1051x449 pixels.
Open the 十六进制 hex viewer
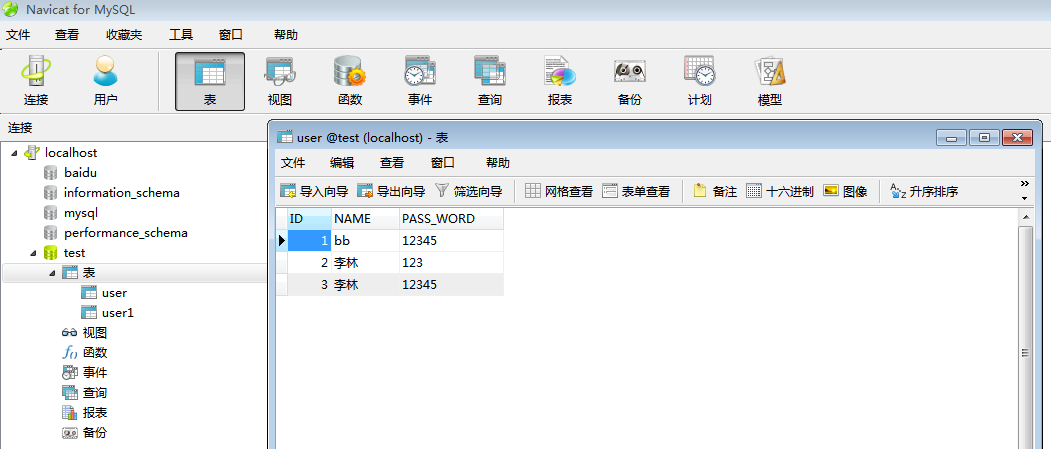[x=780, y=191]
